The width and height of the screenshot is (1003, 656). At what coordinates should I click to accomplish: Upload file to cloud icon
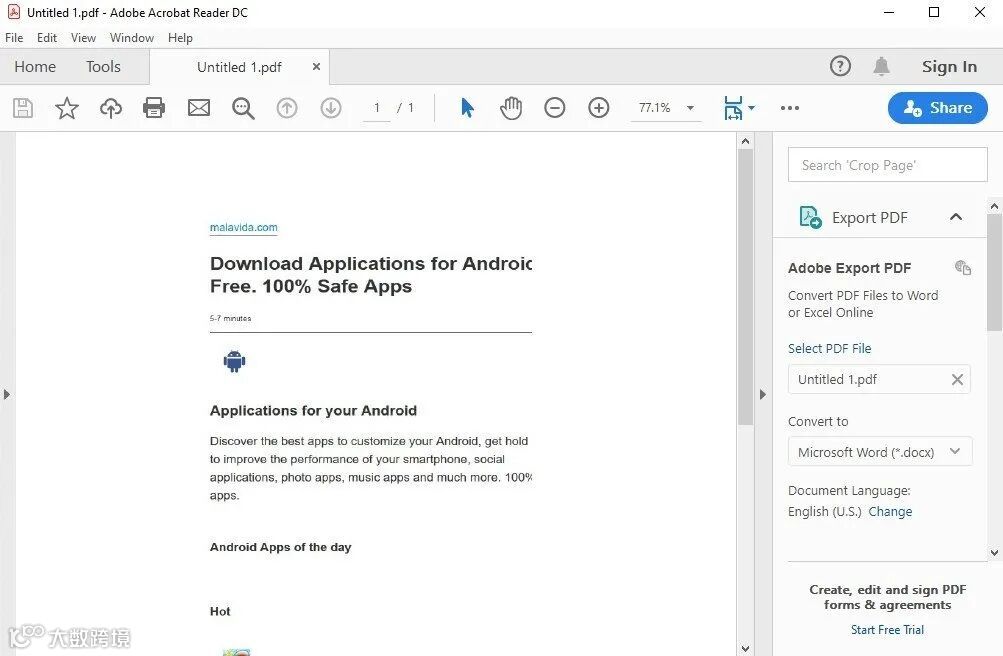coord(111,108)
